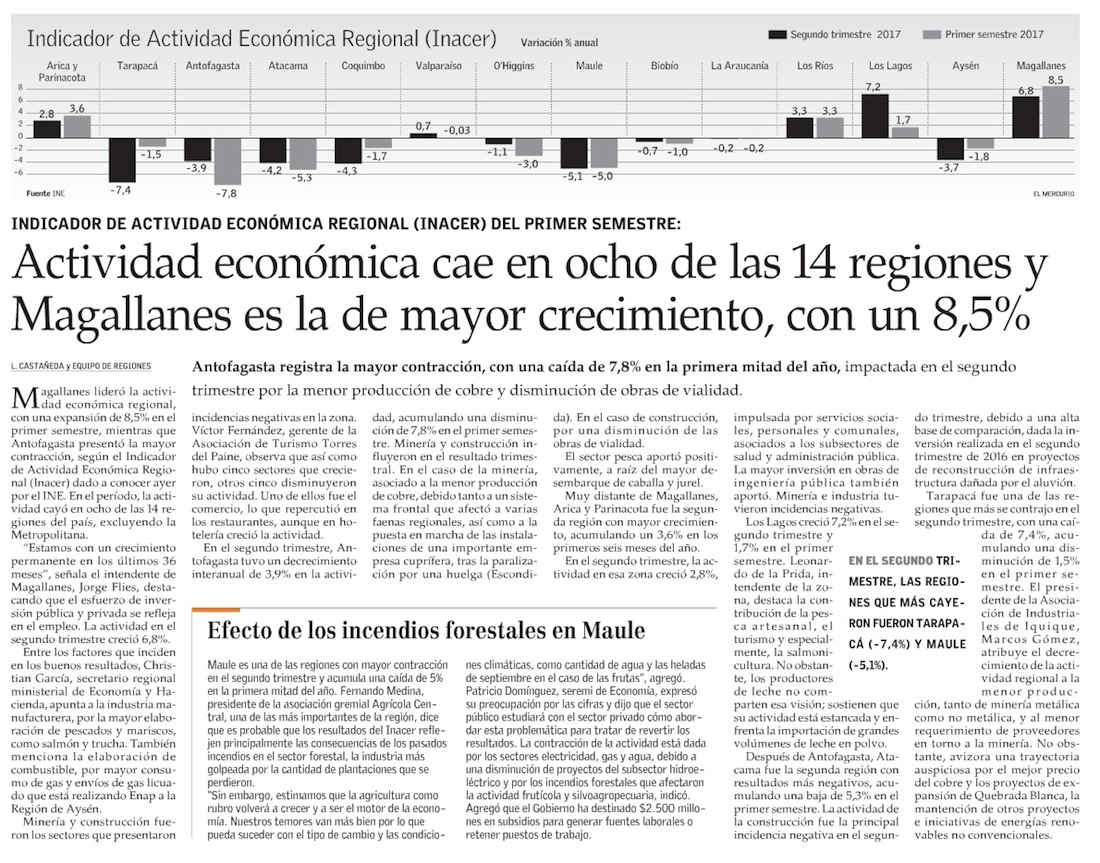Viewport: 1100px width, 863px height.
Task: Click the gray Primer semestre 2017 legend swatch
Action: point(933,35)
